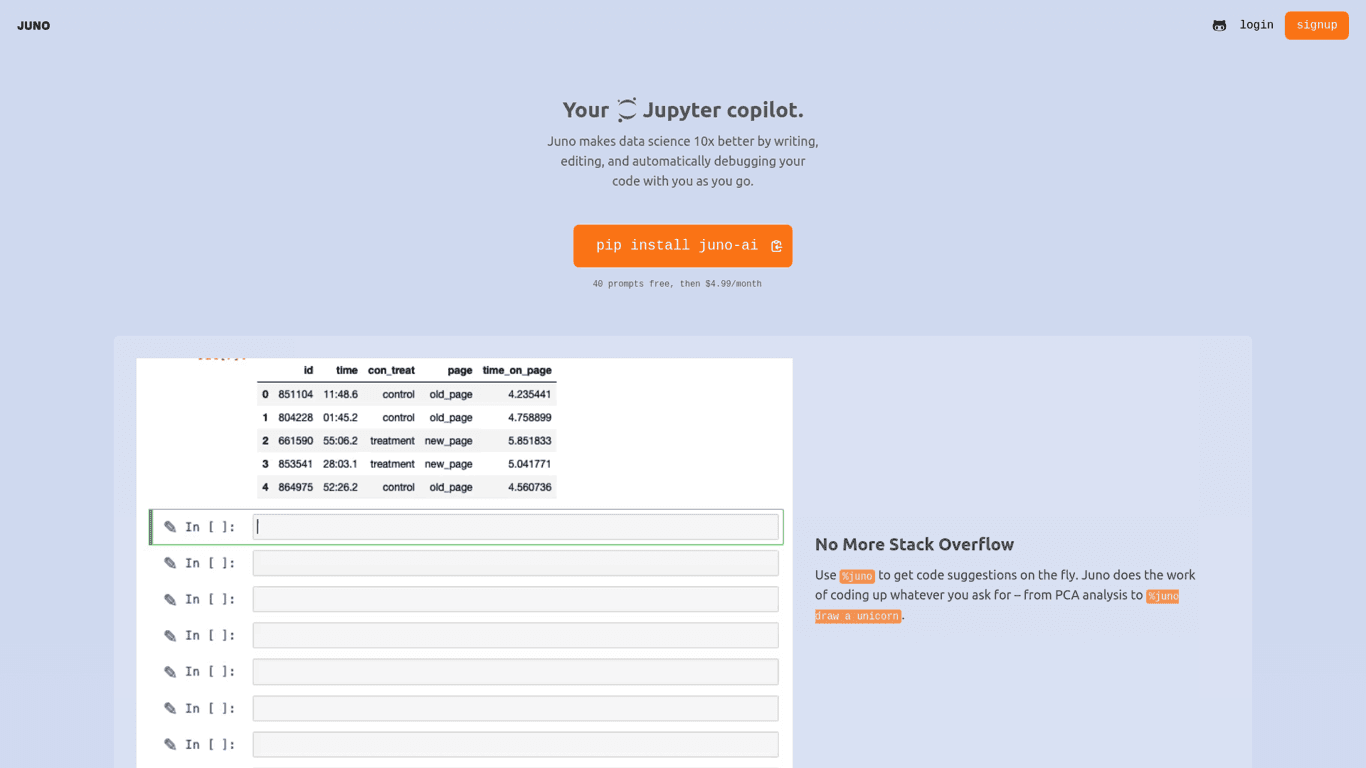Click the pencil icon on the active cell
Screen dimensions: 1366x768
[x=170, y=527]
